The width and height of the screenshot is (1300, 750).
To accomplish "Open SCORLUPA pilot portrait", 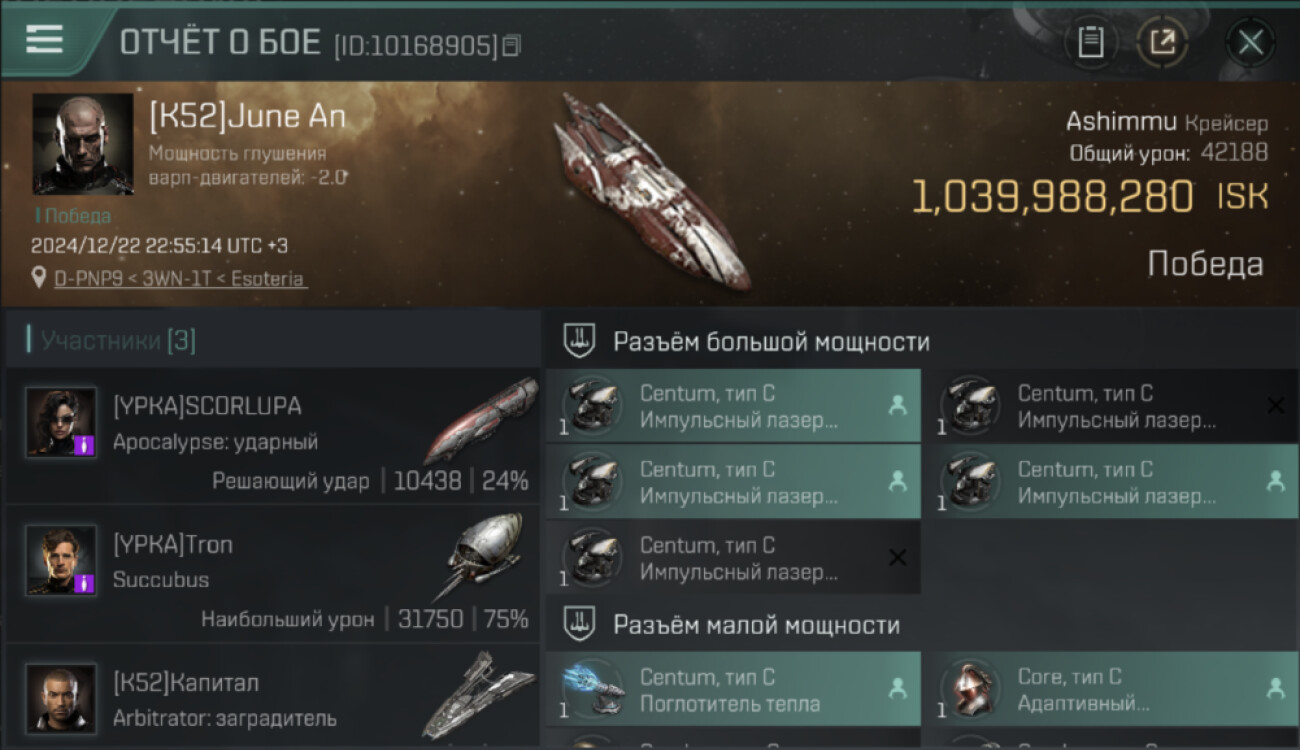I will [x=61, y=422].
